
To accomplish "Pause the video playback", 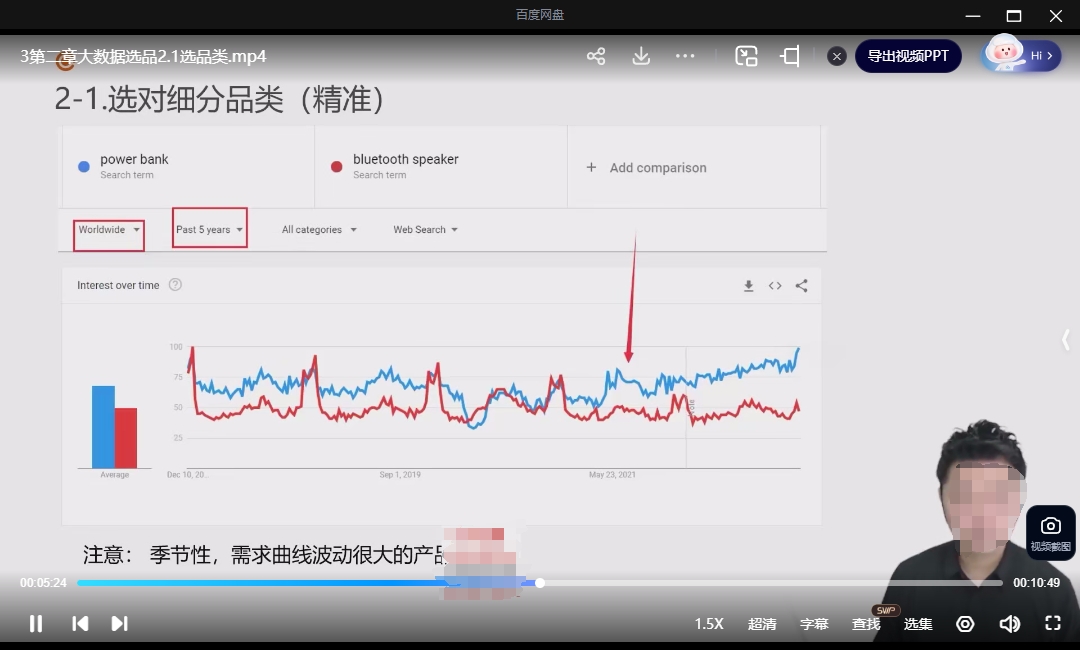I will point(36,623).
